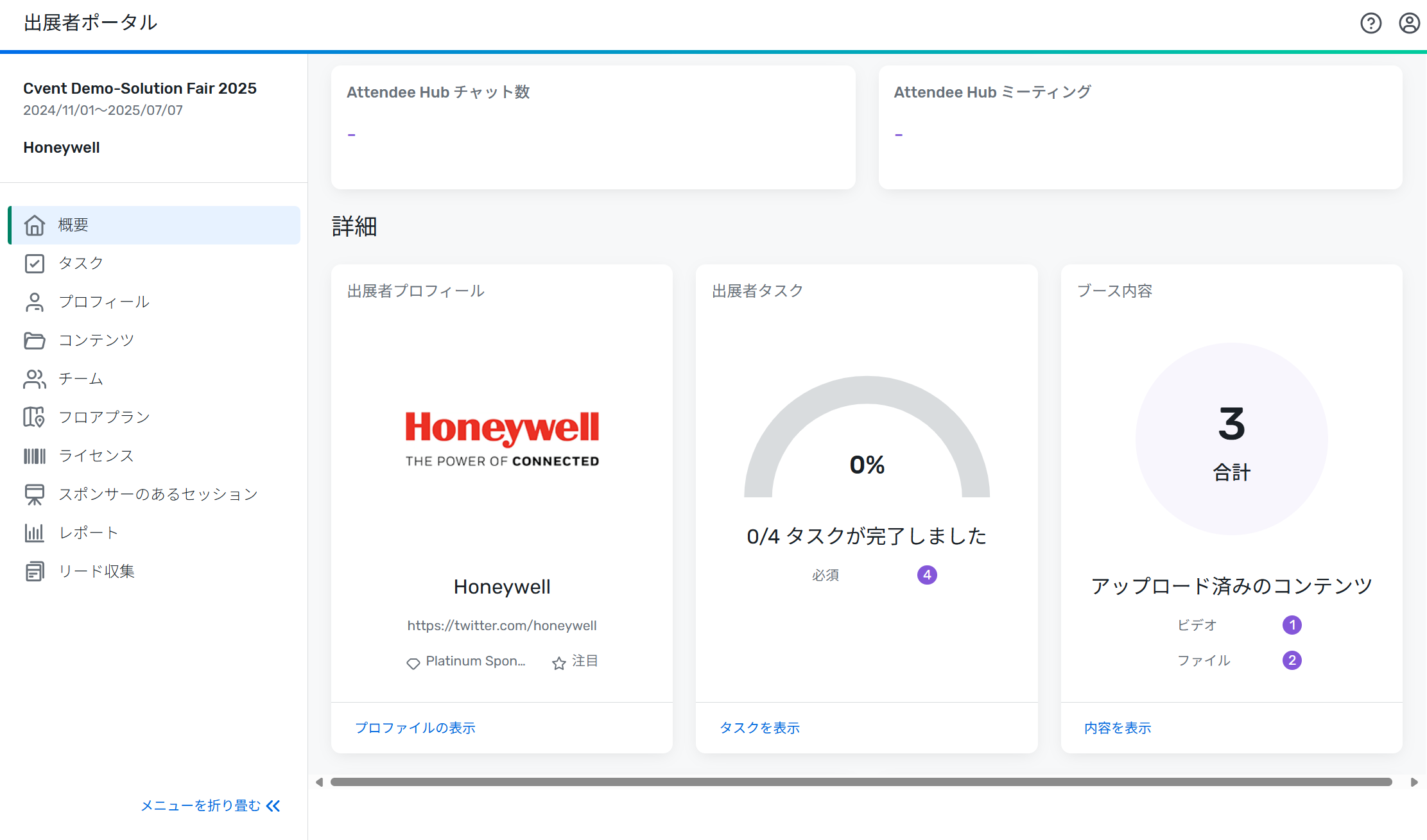
Task: Go to プロフィール in the sidebar
Action: (x=154, y=302)
